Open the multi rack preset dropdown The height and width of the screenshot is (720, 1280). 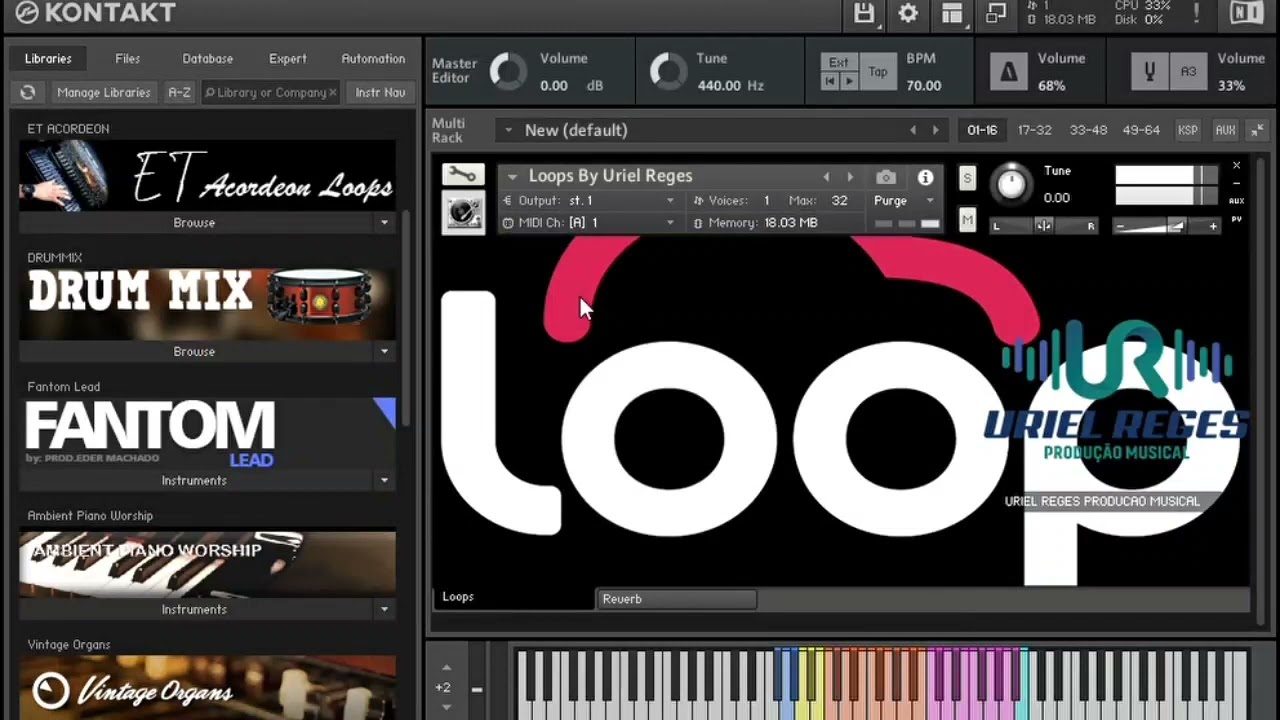click(508, 130)
